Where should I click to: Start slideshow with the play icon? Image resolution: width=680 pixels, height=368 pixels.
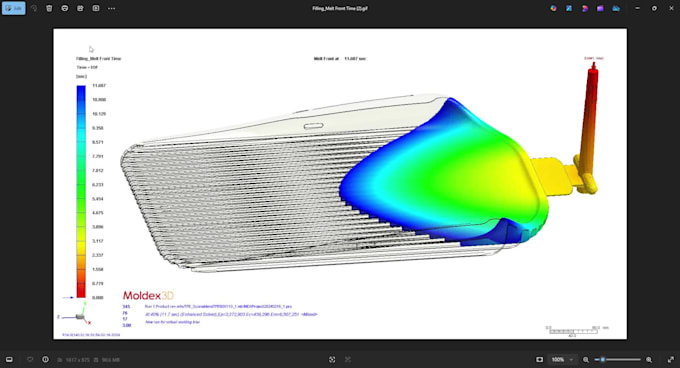(x=96, y=8)
